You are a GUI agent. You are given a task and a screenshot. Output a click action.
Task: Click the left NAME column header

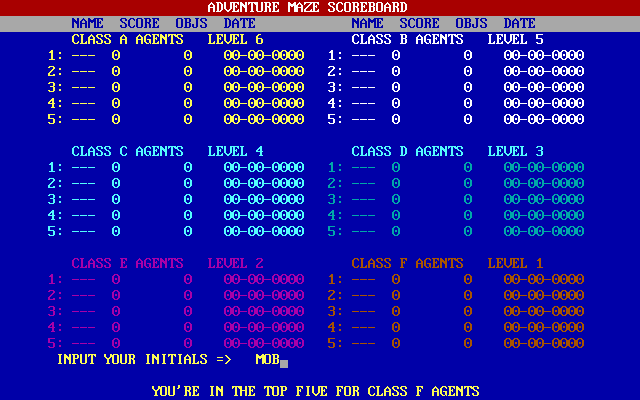tap(87, 23)
